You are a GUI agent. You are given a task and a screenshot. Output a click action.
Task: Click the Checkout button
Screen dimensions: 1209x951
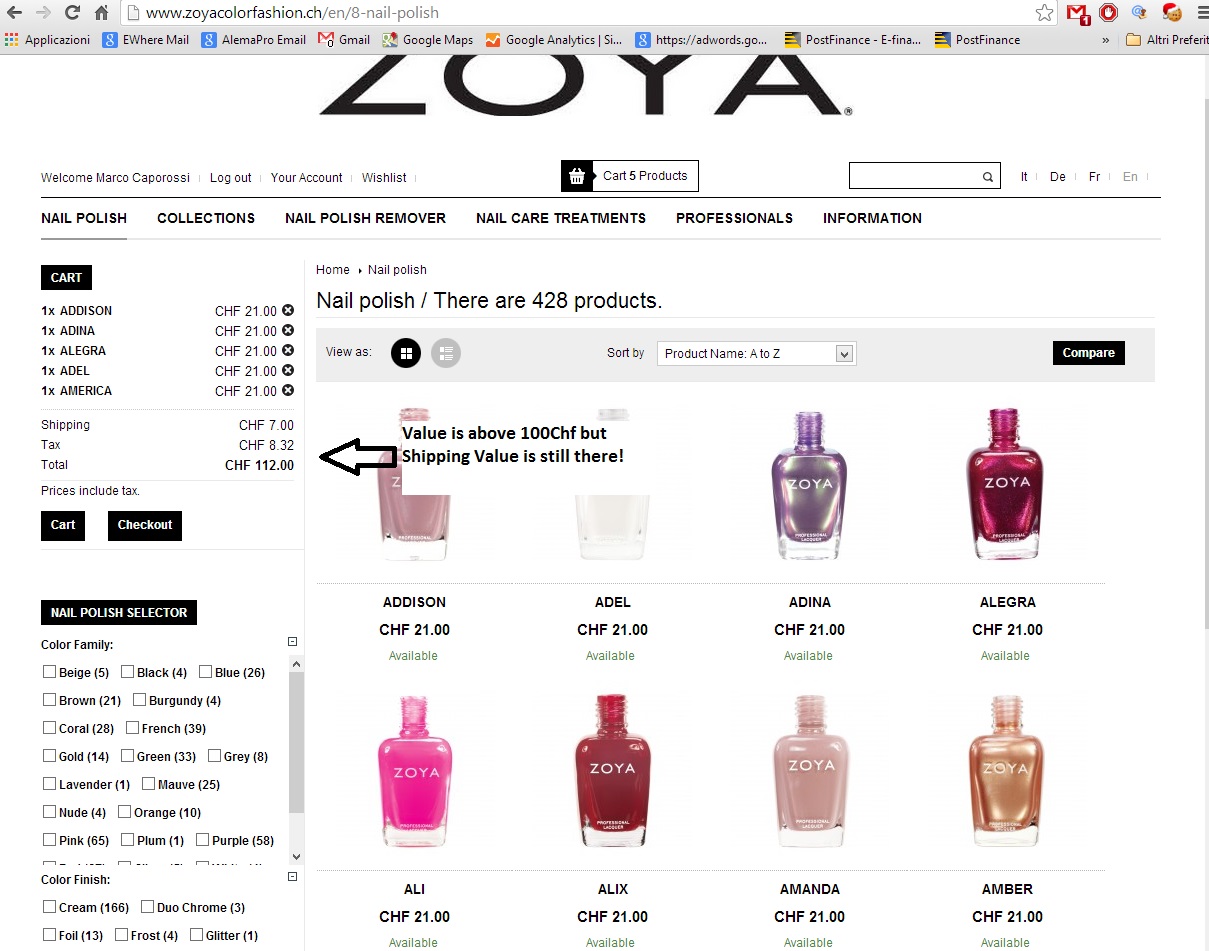click(145, 525)
